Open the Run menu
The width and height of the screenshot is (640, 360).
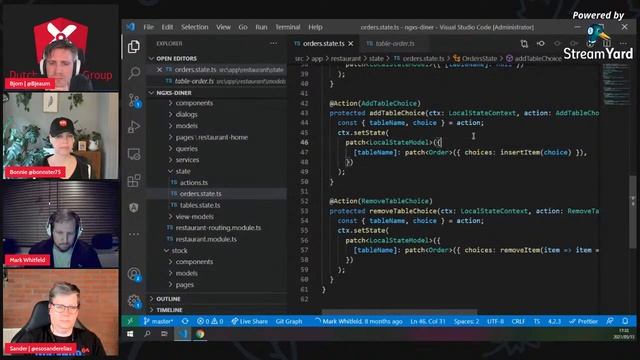(x=261, y=27)
